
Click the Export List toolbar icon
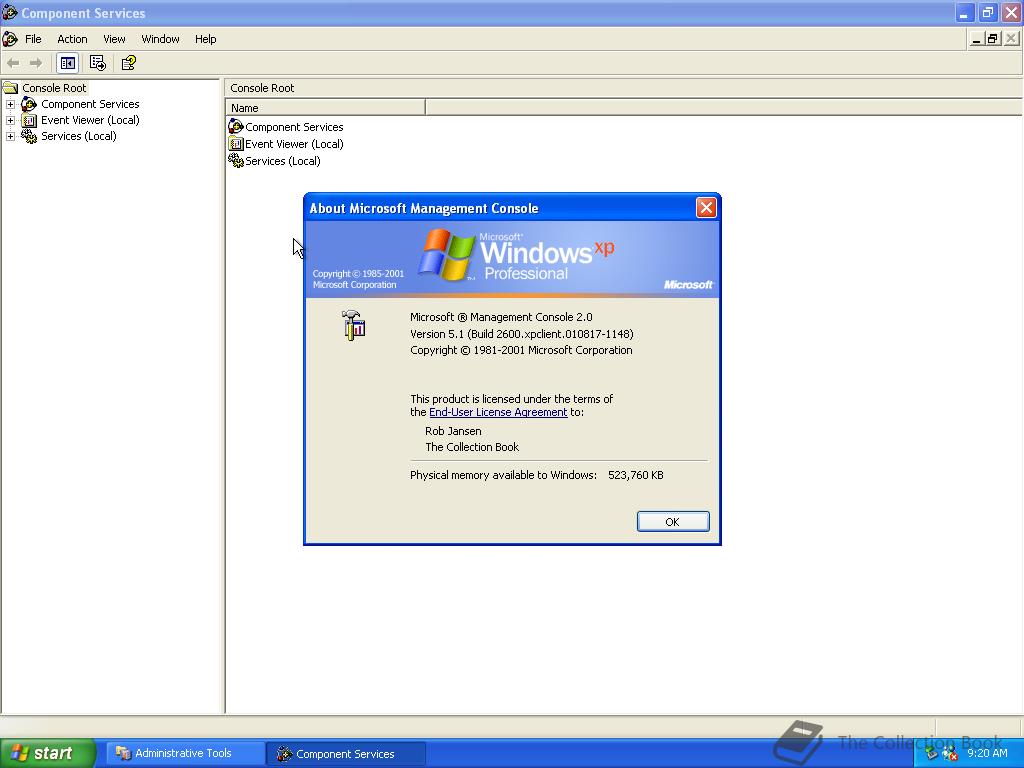coord(97,63)
